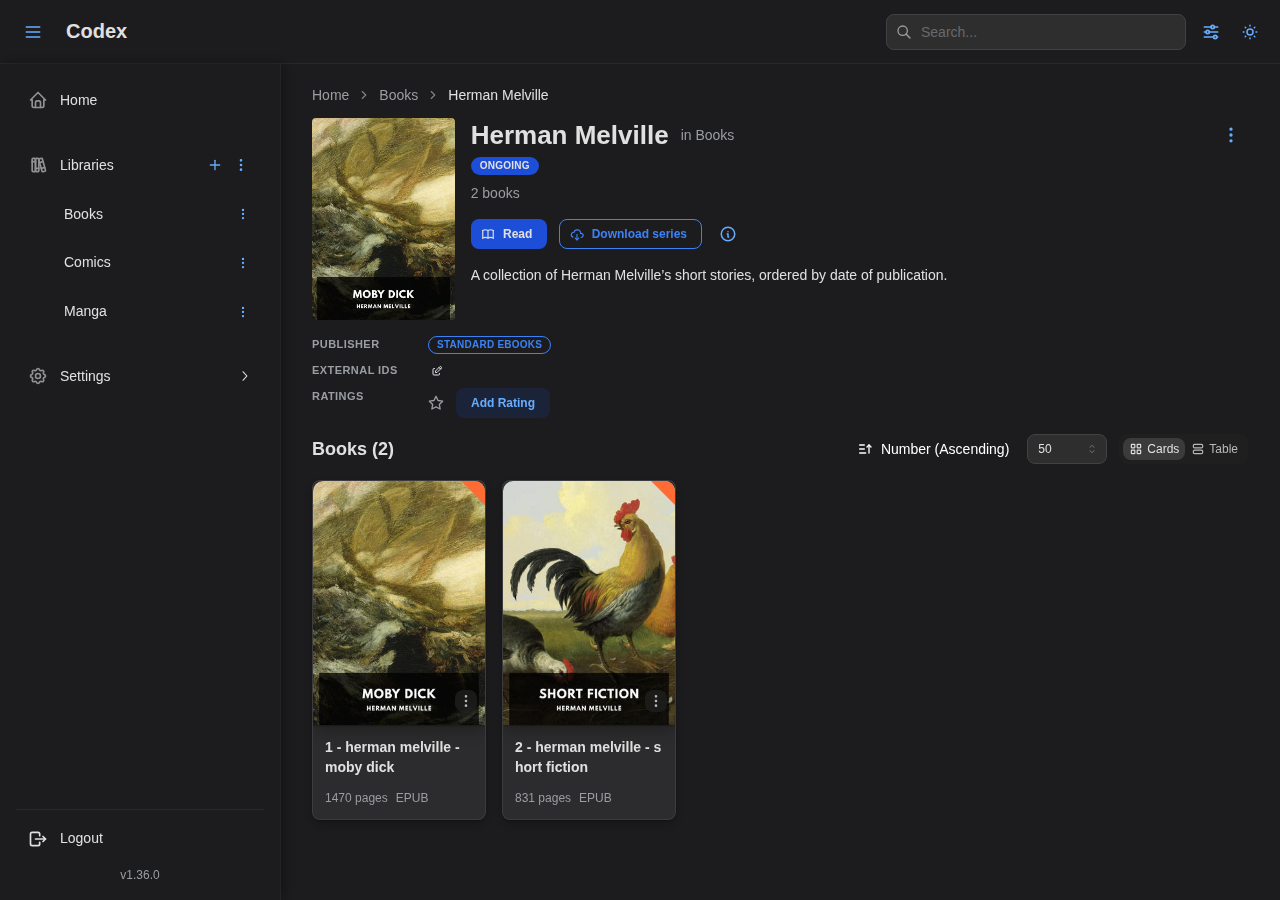Image resolution: width=1280 pixels, height=900 pixels.
Task: Click the Home house icon
Action: click(38, 100)
